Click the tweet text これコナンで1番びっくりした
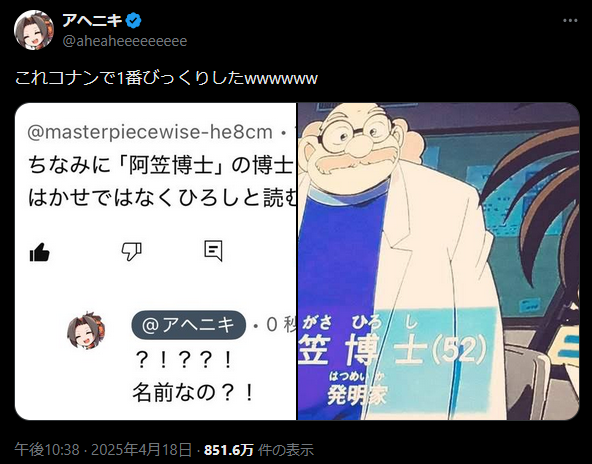 [x=130, y=79]
